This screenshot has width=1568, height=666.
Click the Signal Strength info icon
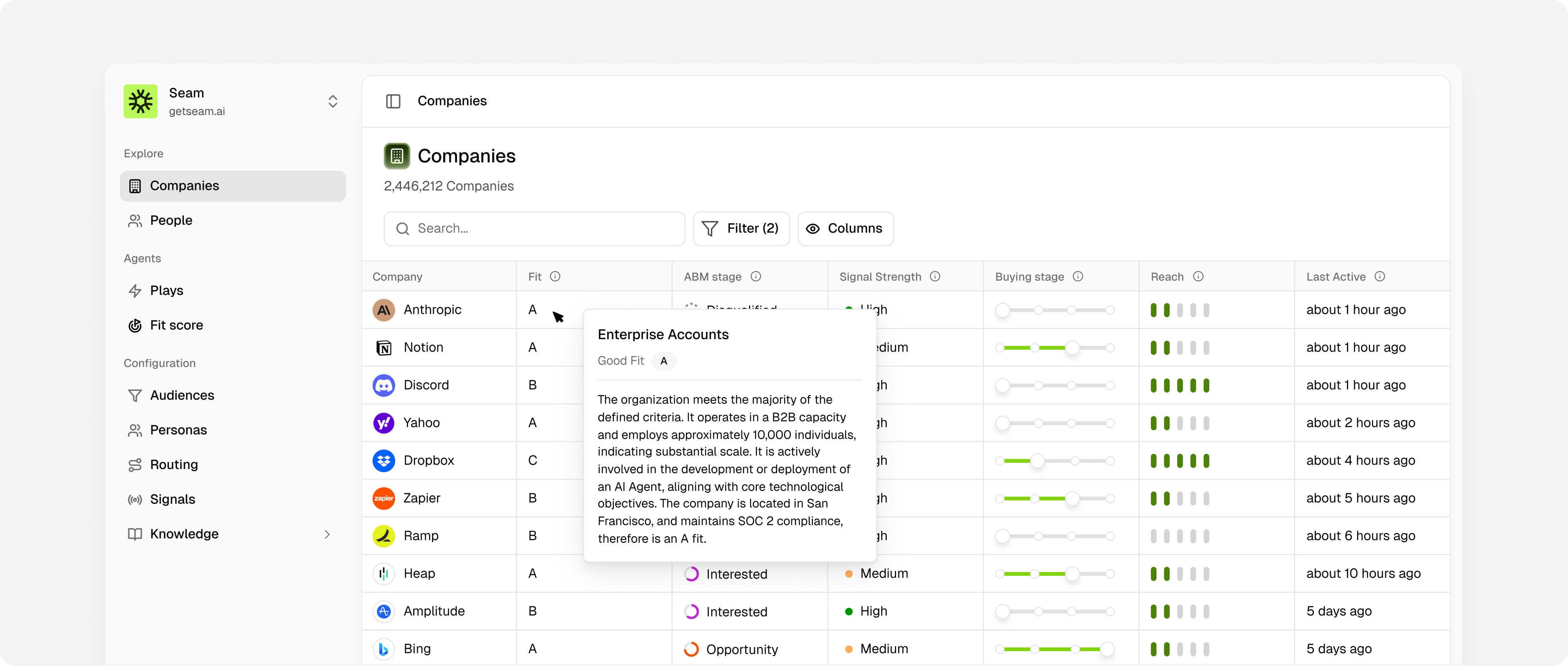click(x=936, y=276)
